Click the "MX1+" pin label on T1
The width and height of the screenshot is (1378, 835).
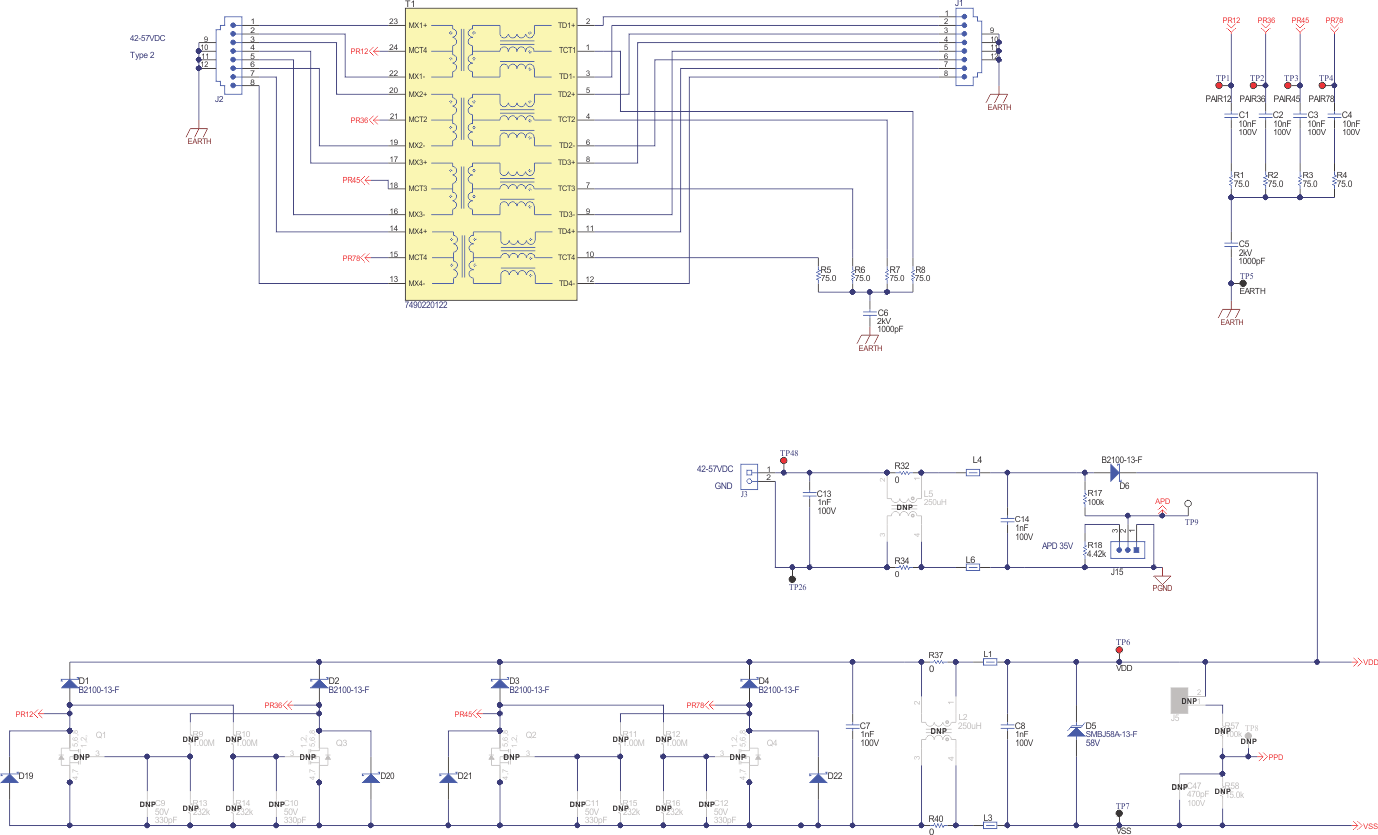coord(417,24)
